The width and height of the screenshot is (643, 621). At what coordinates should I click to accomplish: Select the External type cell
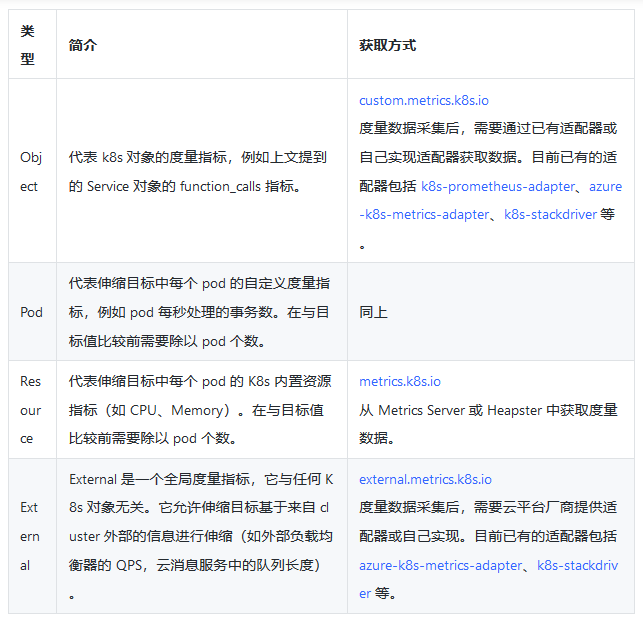click(x=32, y=536)
